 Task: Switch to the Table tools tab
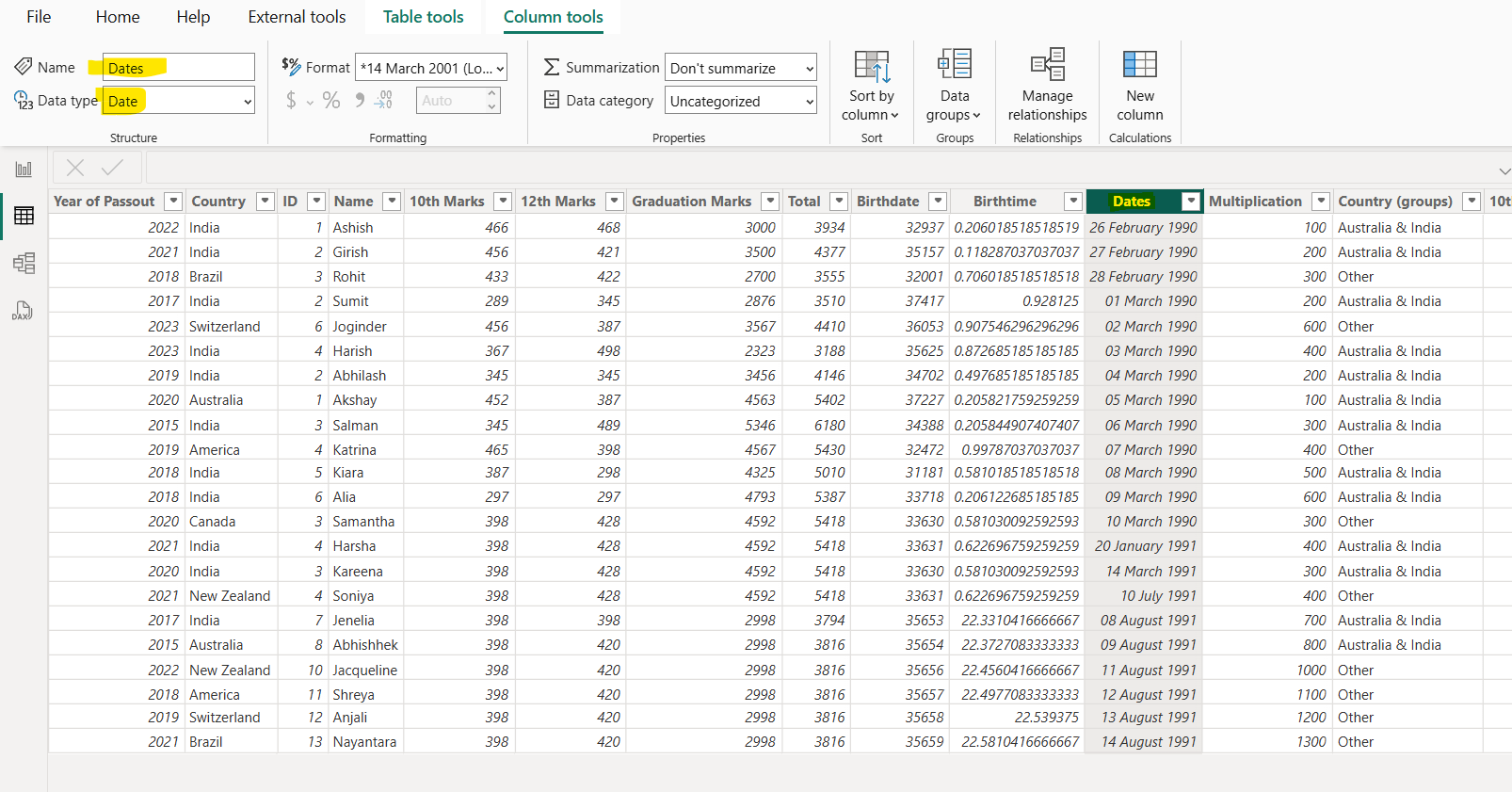point(423,17)
